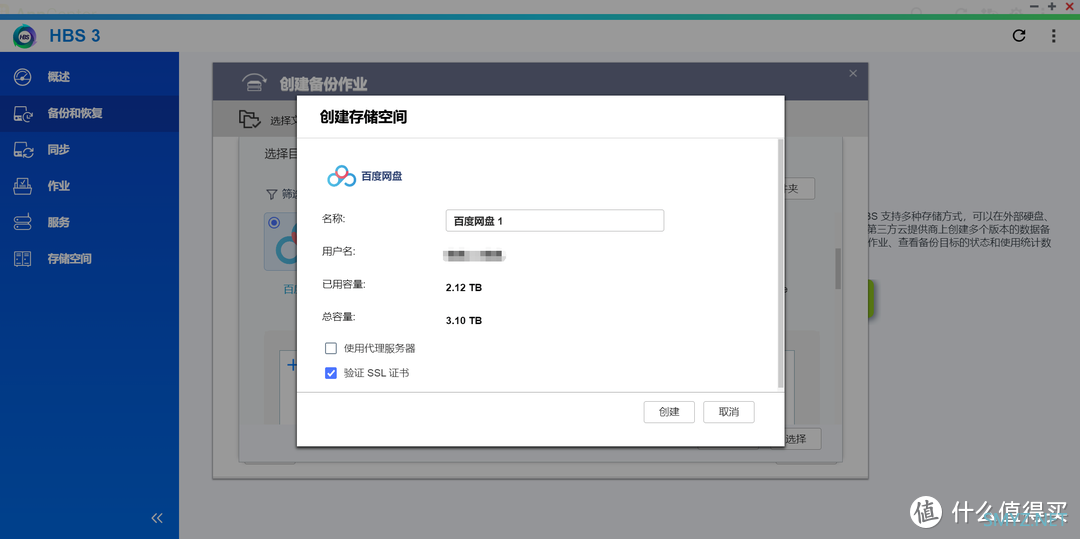Click the 百度网盘 cloud logo
This screenshot has width=1080, height=539.
pos(341,176)
